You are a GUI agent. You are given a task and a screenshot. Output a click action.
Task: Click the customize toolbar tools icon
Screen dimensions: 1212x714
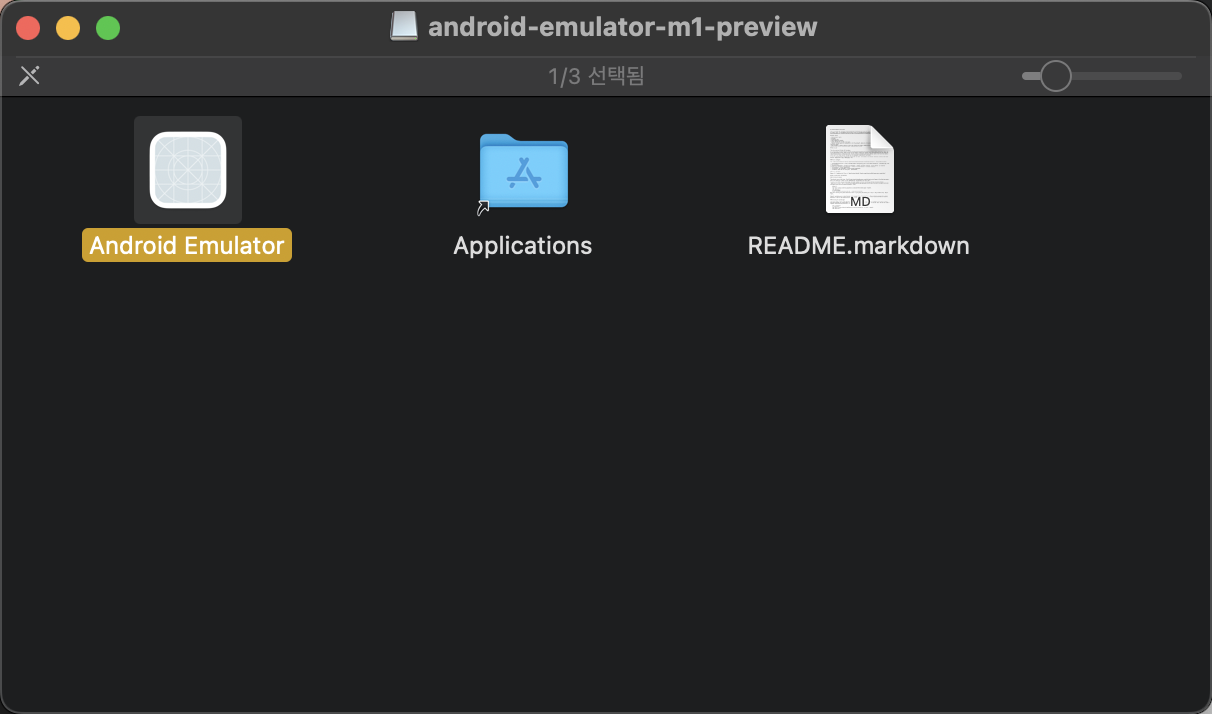(30, 76)
